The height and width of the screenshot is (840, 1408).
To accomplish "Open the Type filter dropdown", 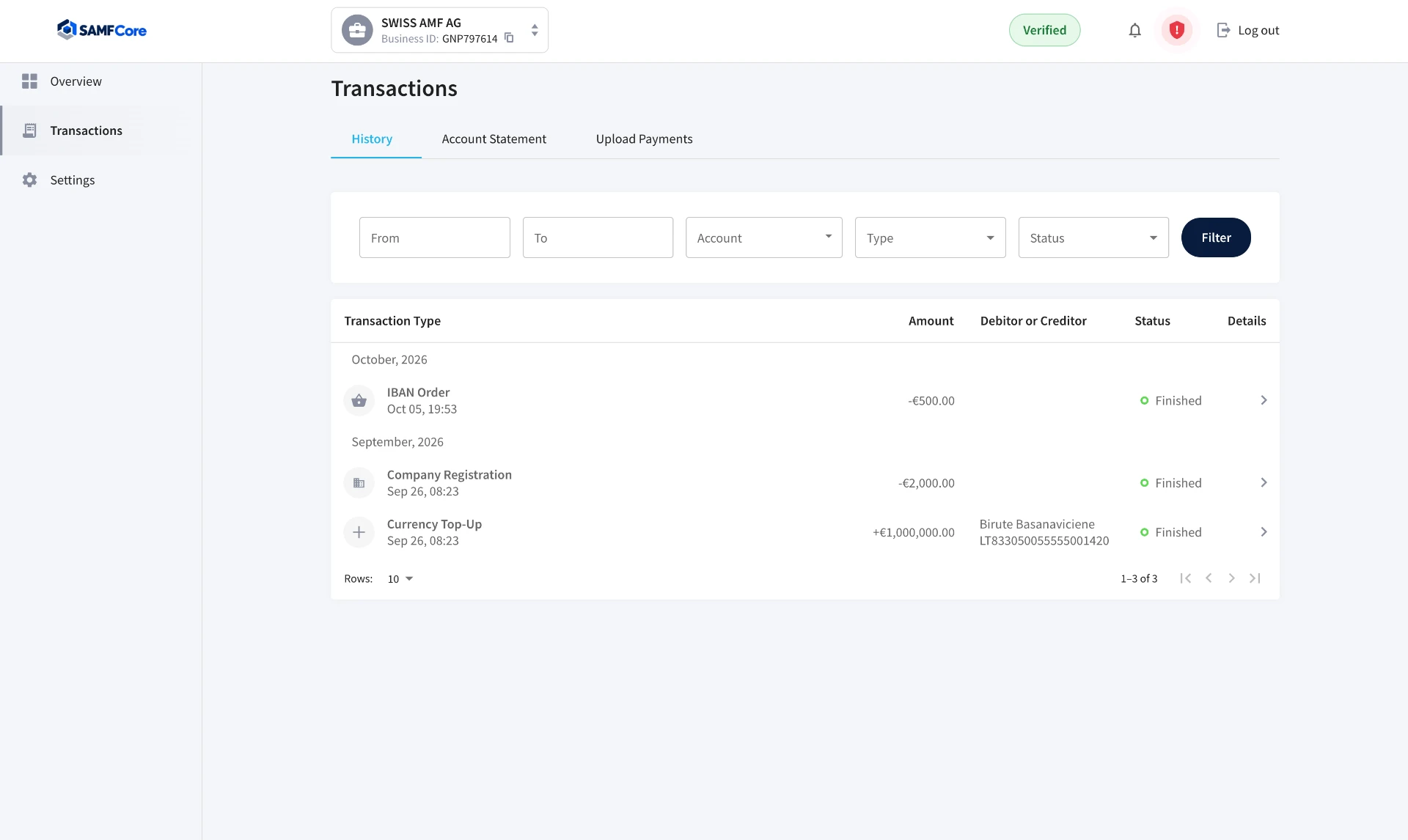I will point(930,237).
